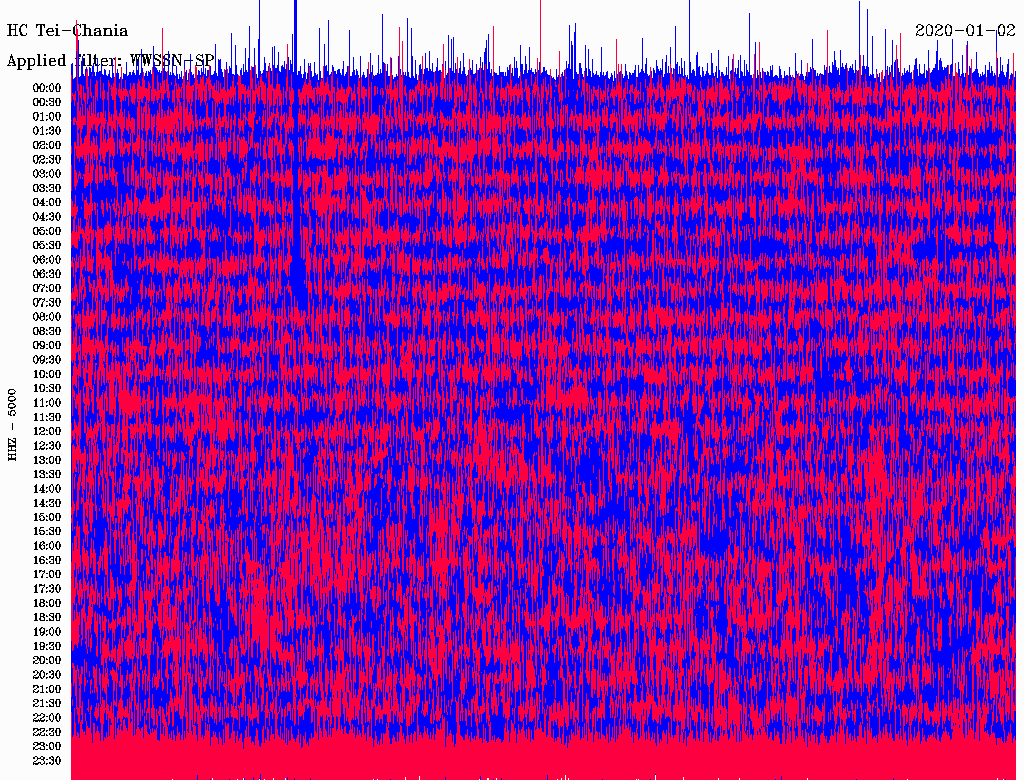
Task: Select the 03:00 time label
Action: [47, 174]
